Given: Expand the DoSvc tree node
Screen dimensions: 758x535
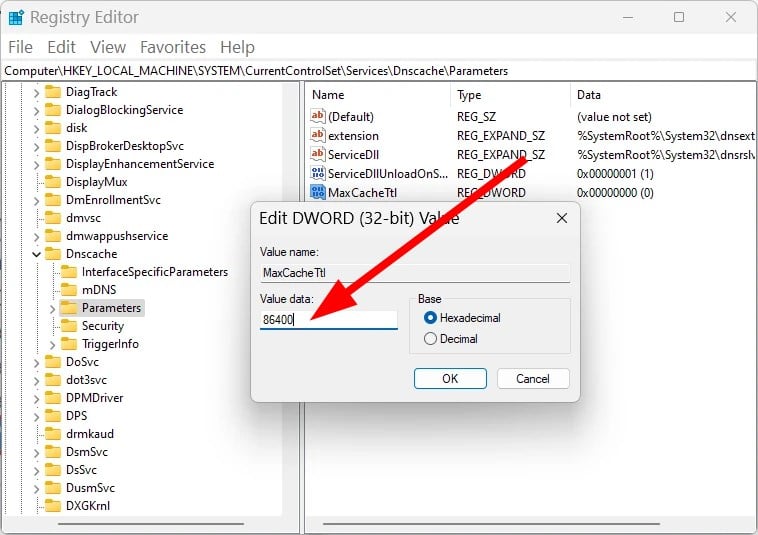Looking at the screenshot, I should coord(36,362).
